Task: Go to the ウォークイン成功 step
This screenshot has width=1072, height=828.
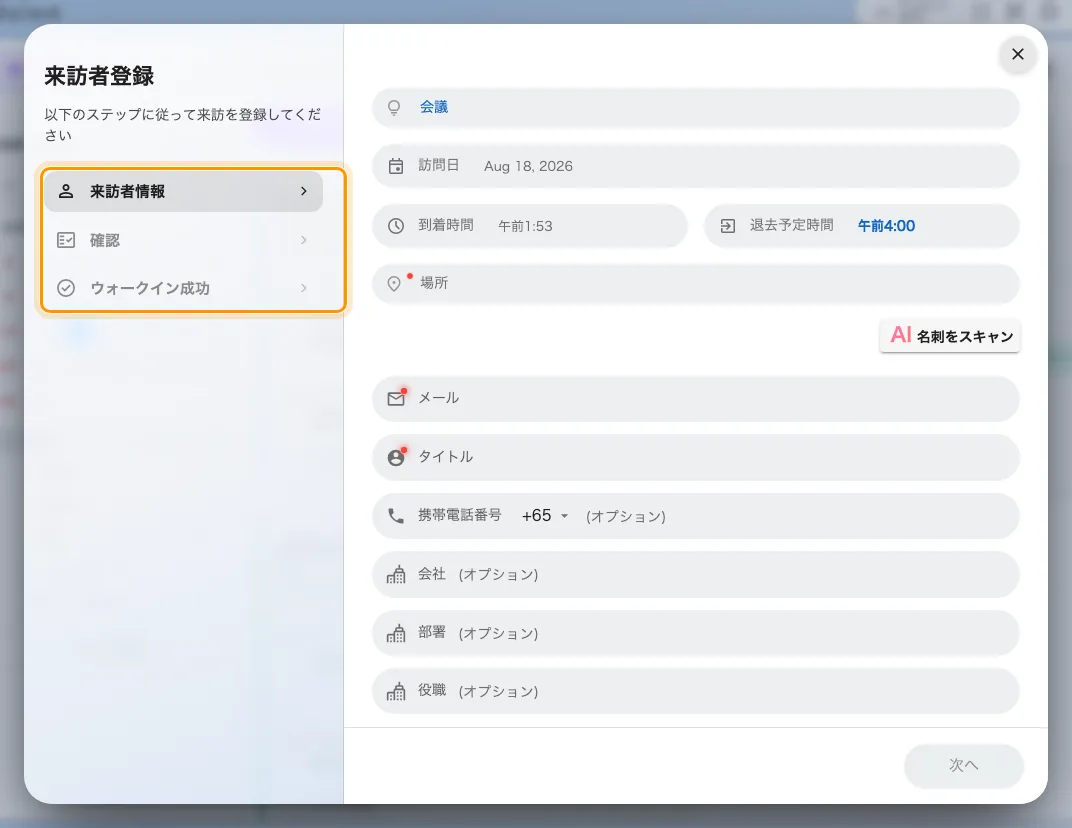Action: click(183, 288)
